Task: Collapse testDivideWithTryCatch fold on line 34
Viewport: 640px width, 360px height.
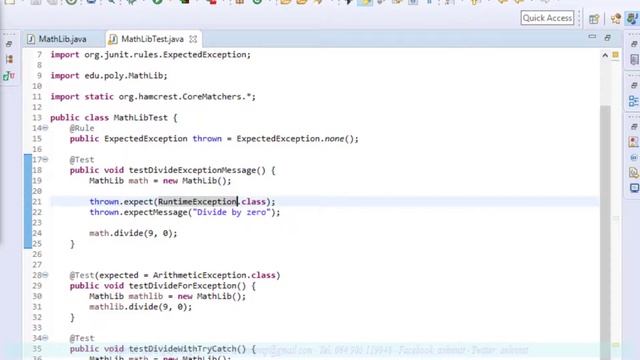Action: [45, 338]
